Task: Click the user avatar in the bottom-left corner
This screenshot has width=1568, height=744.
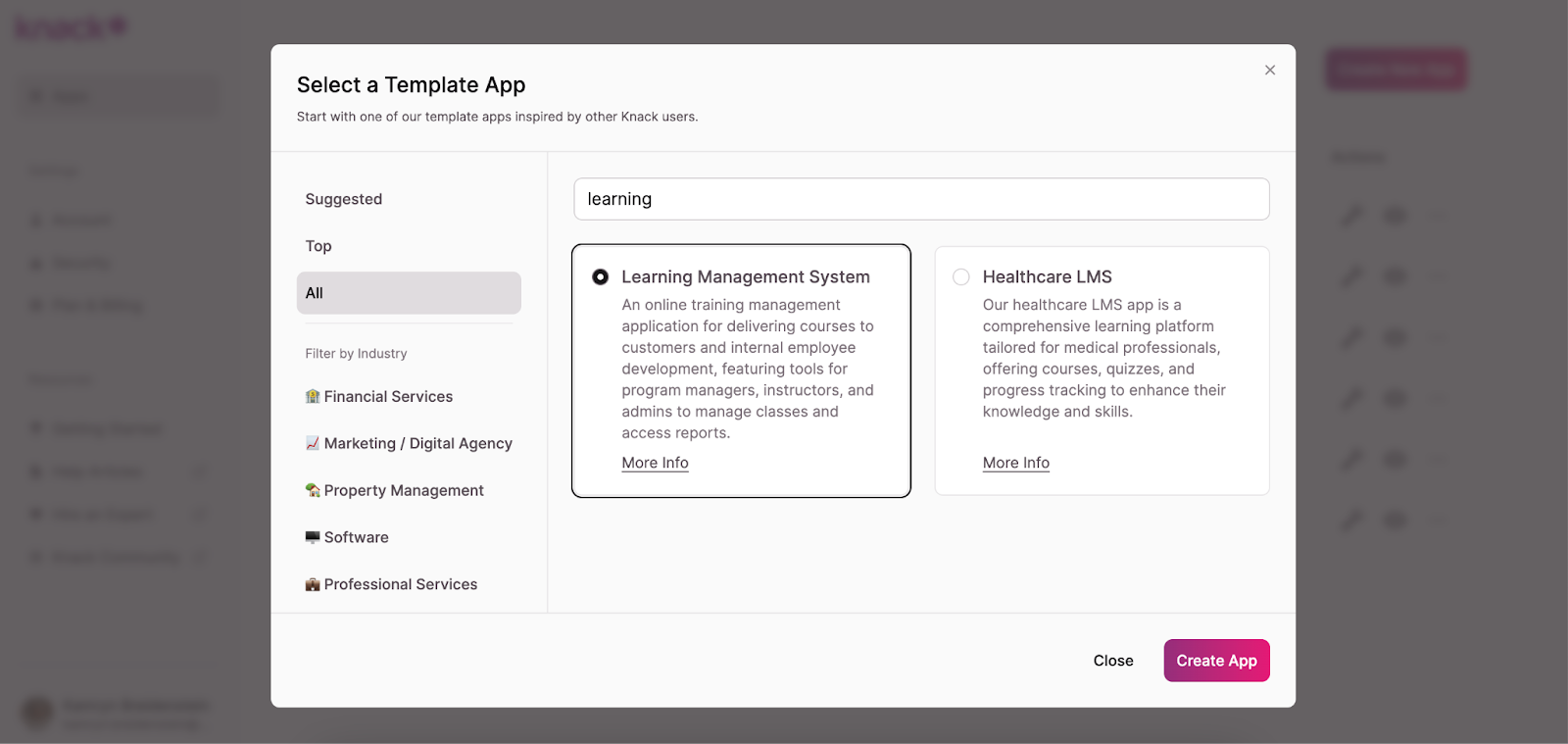Action: [x=37, y=713]
